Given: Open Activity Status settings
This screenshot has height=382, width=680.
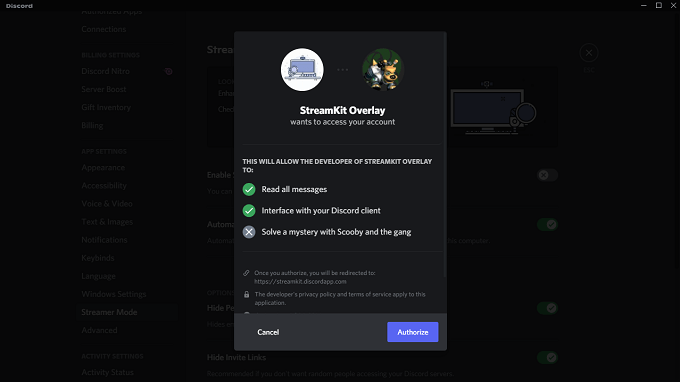Looking at the screenshot, I should pos(108,372).
